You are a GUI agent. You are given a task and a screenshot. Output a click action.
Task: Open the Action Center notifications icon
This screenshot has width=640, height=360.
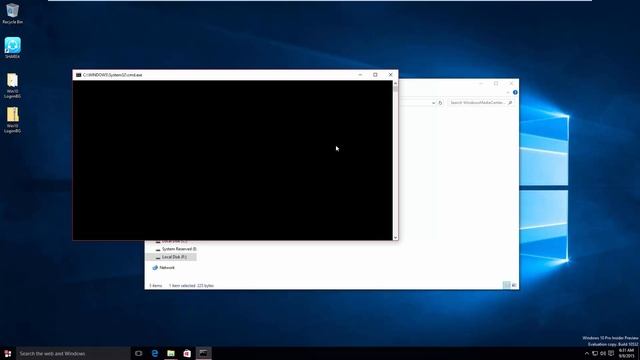click(x=611, y=353)
